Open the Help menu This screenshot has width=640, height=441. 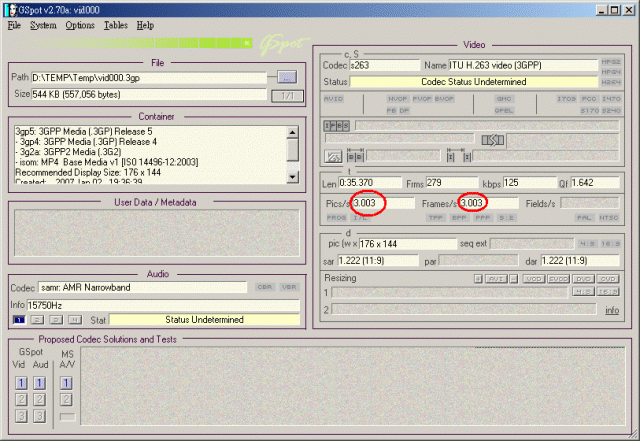pyautogui.click(x=145, y=25)
